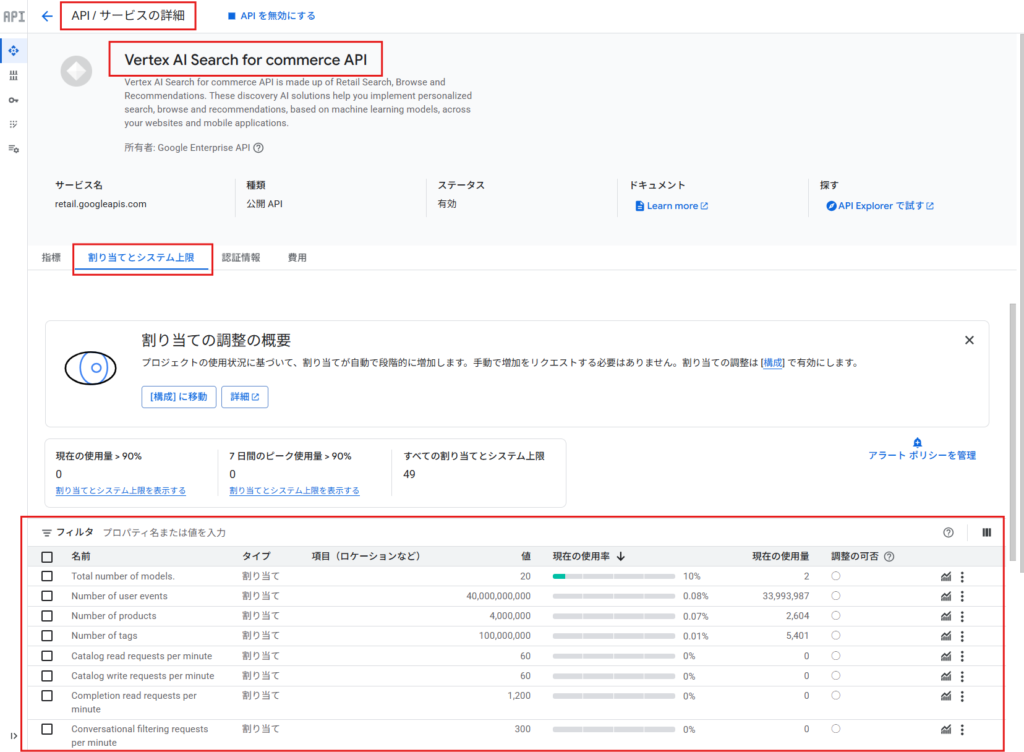The image size is (1024, 752).
Task: Close the 割り当ての調整の概要 banner
Action: (x=969, y=340)
